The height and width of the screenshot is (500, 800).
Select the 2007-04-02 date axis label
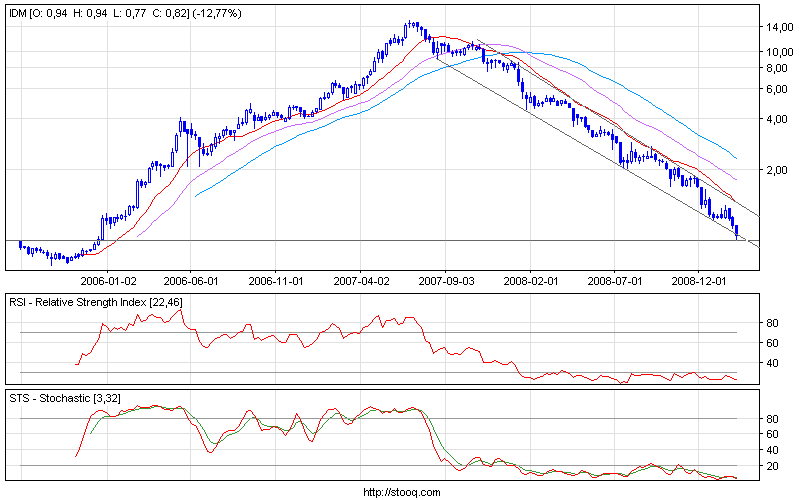361,283
